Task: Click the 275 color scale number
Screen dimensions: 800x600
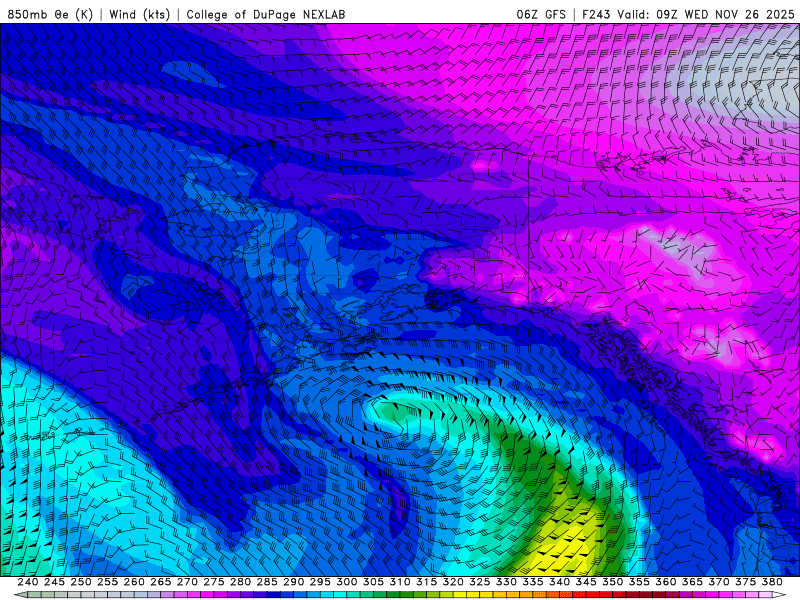Action: (x=213, y=582)
